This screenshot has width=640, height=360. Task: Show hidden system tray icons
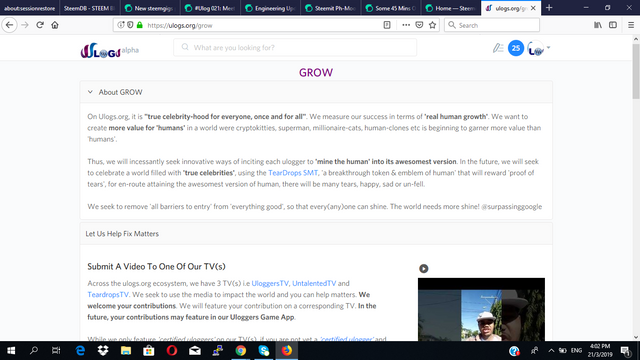pyautogui.click(x=551, y=351)
